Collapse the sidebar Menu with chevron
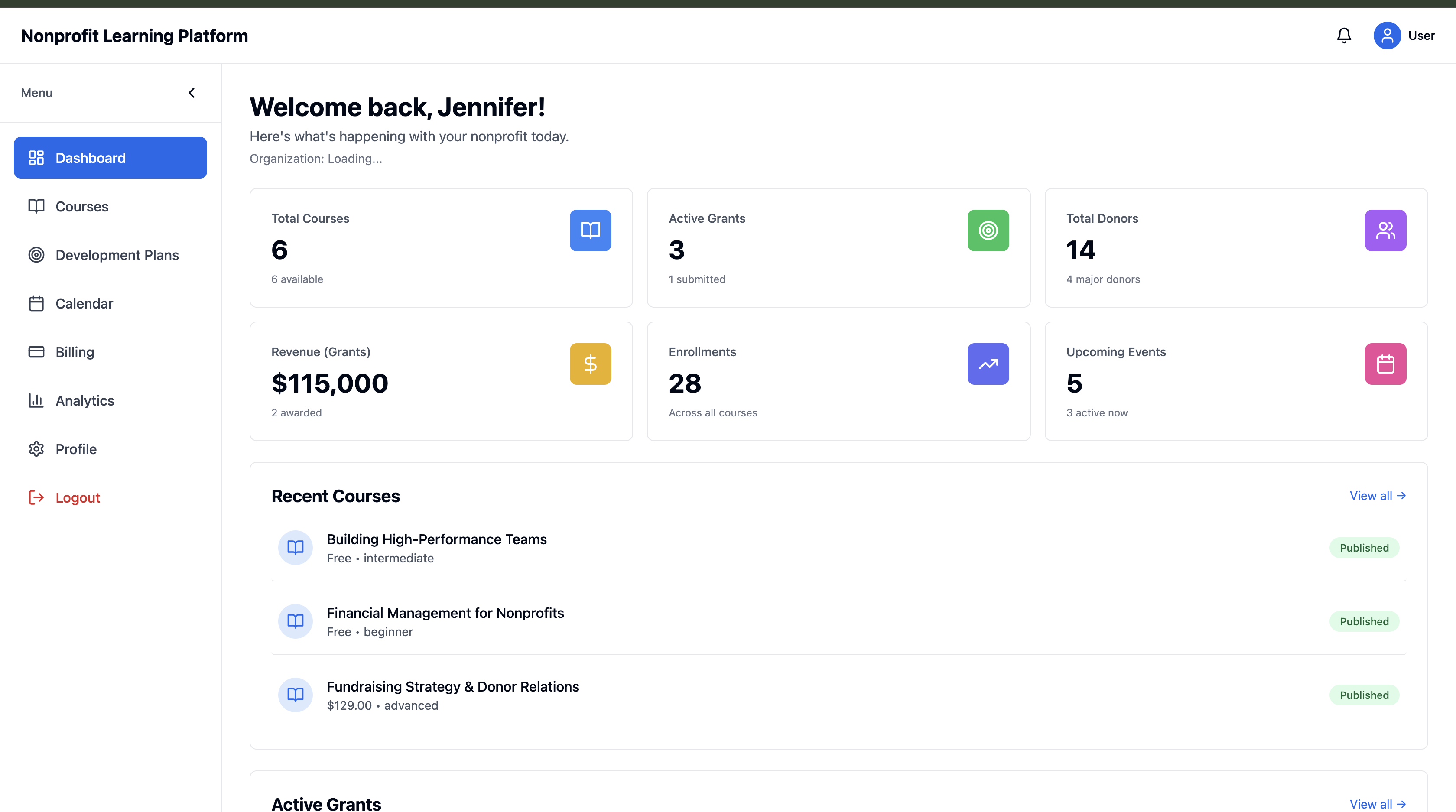Image resolution: width=1456 pixels, height=812 pixels. click(x=192, y=93)
